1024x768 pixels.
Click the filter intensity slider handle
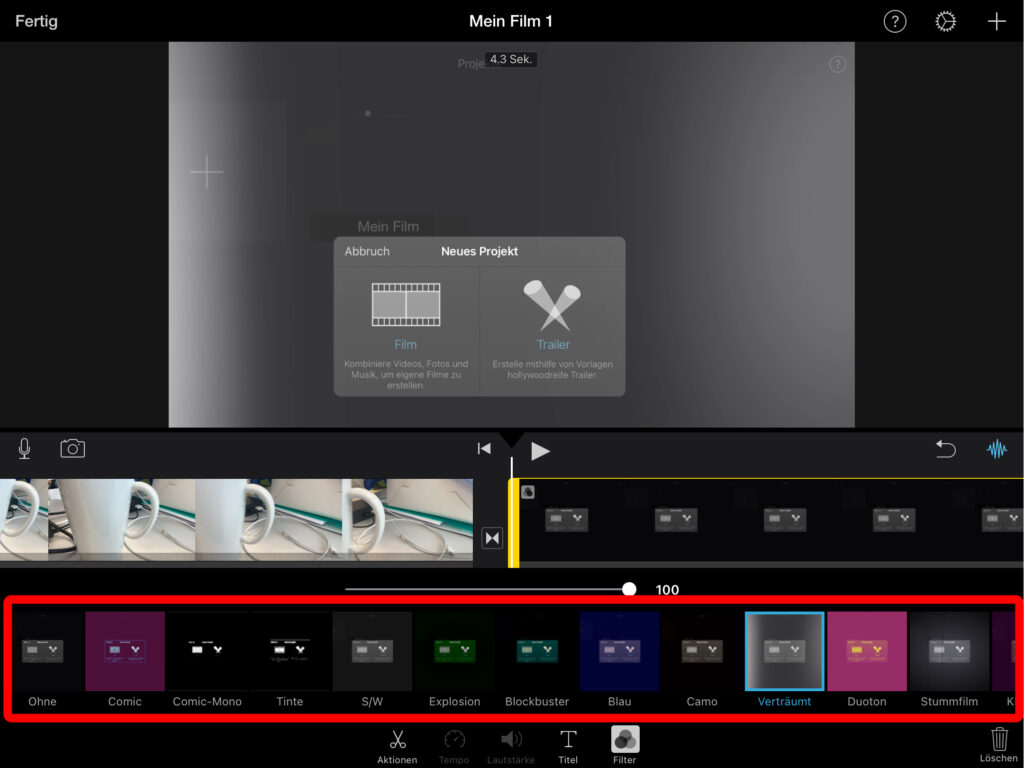point(629,589)
